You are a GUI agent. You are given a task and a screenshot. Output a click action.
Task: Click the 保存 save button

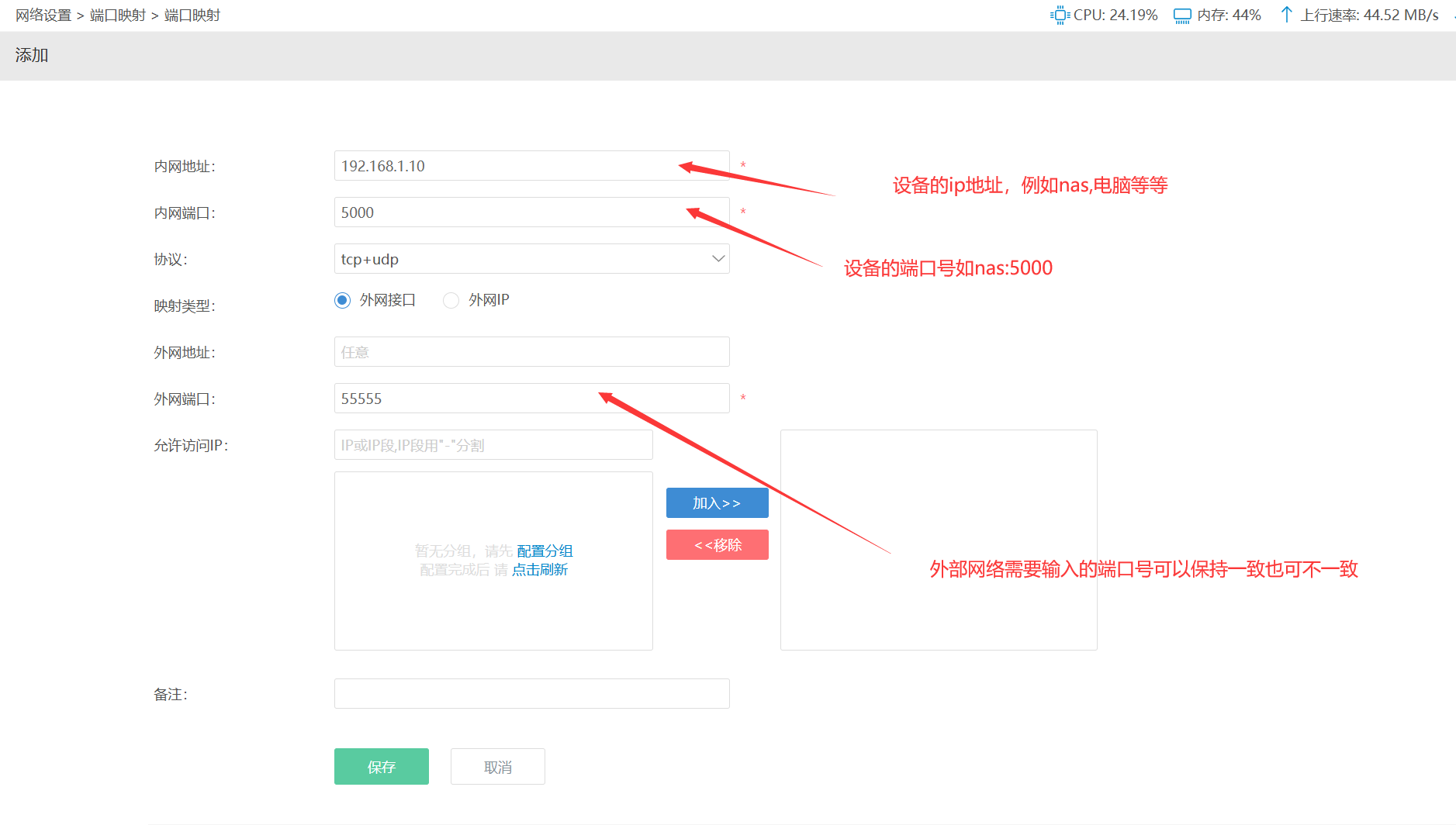381,766
